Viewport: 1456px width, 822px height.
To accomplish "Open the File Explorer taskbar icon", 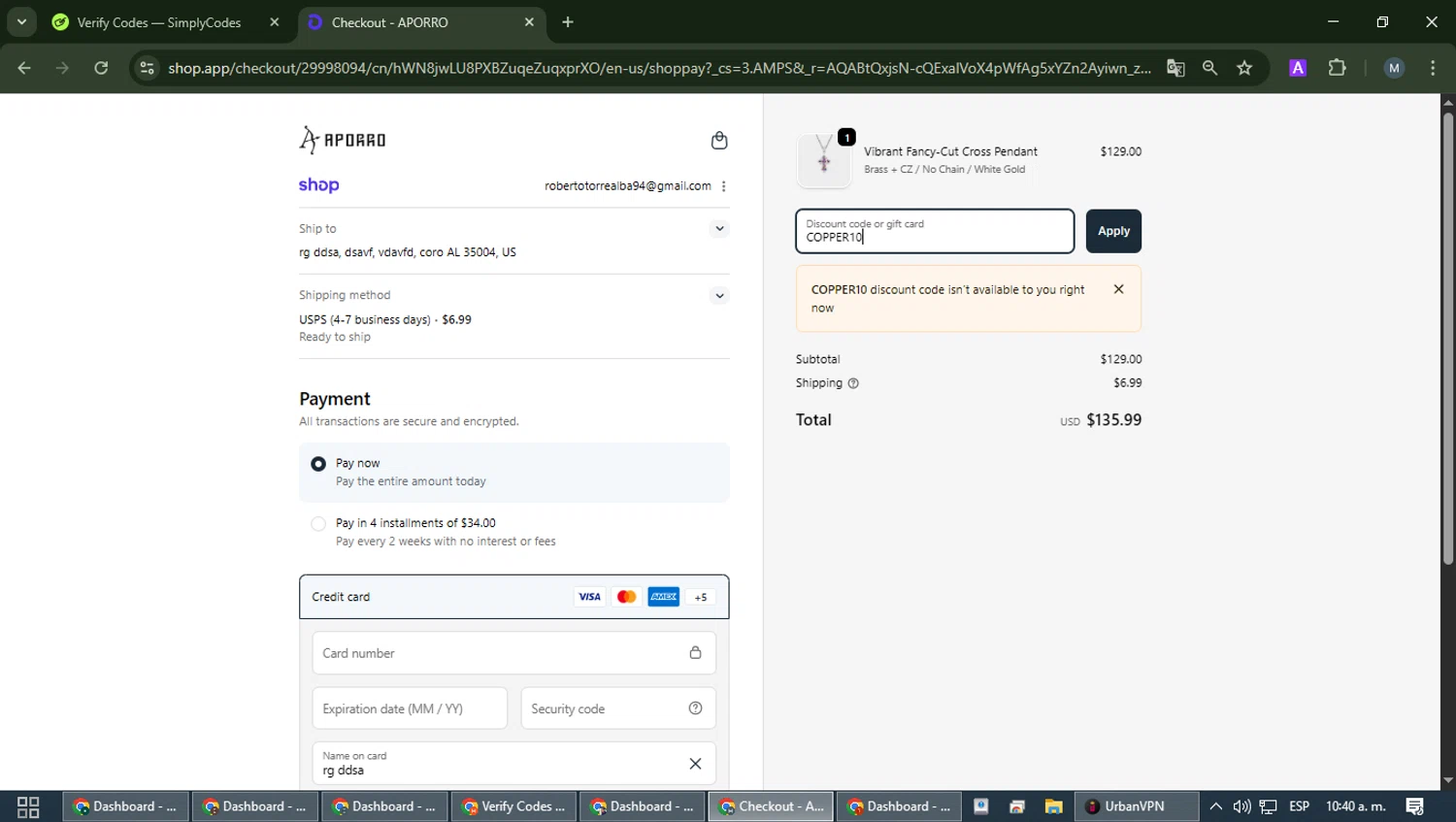I will 1053,806.
